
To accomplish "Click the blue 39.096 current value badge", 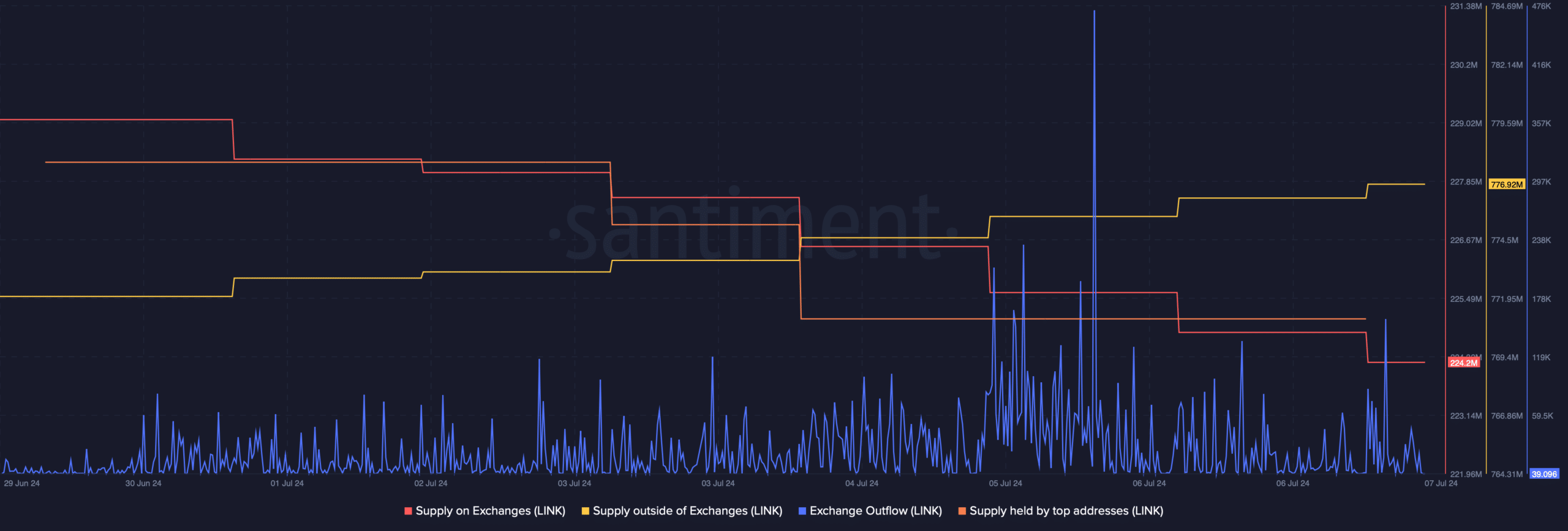I will coord(1544,474).
